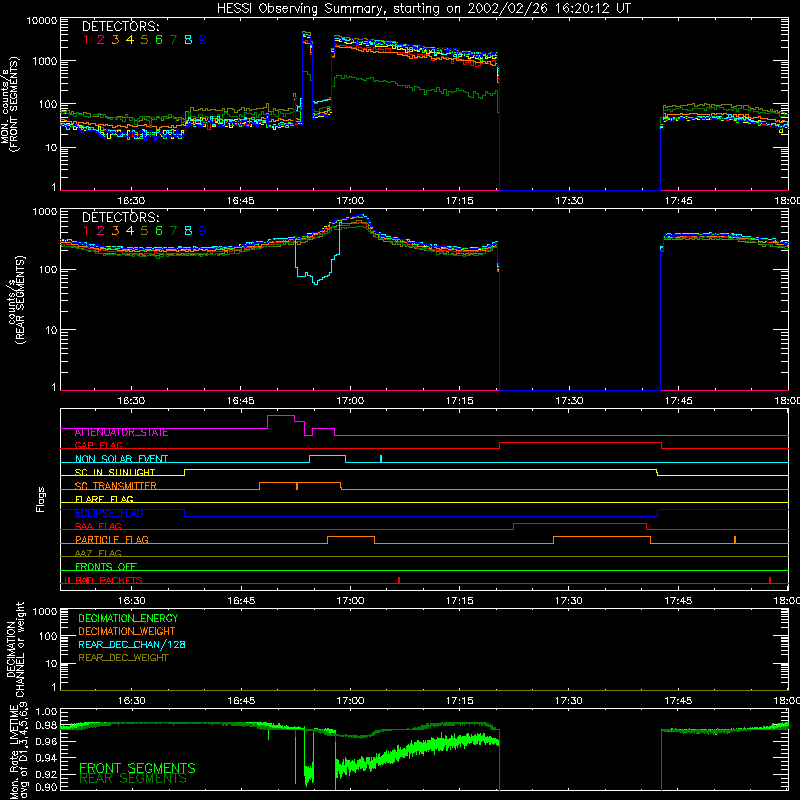Select the counts/s (REAR SEGMENTS) axis title

16,301
